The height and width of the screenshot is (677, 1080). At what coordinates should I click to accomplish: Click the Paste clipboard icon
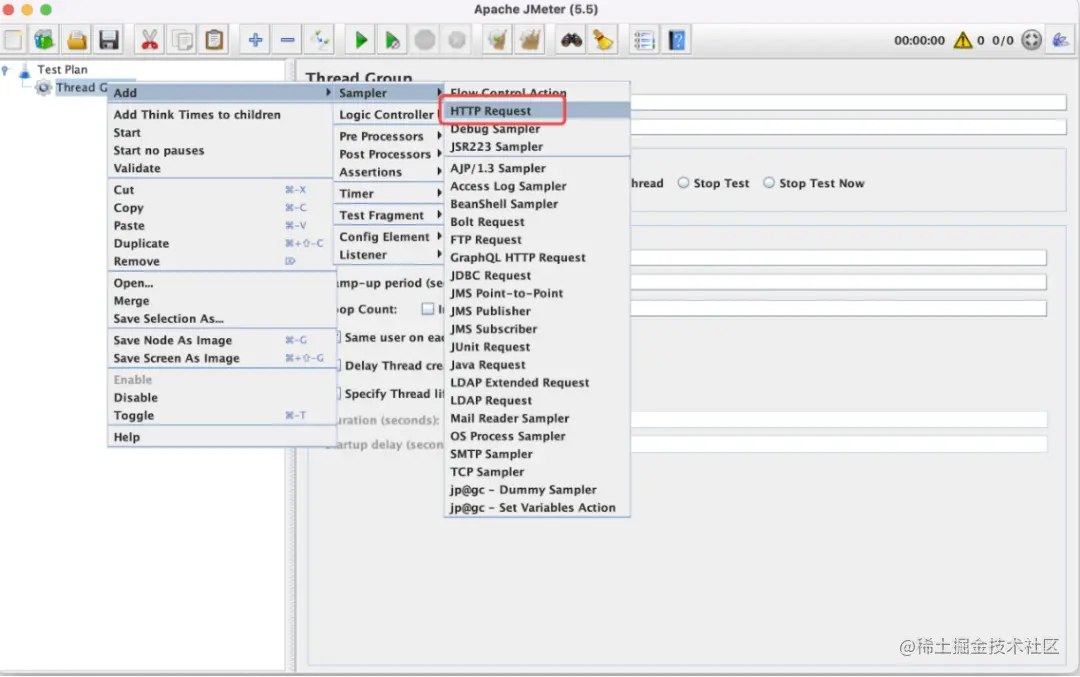(x=214, y=40)
